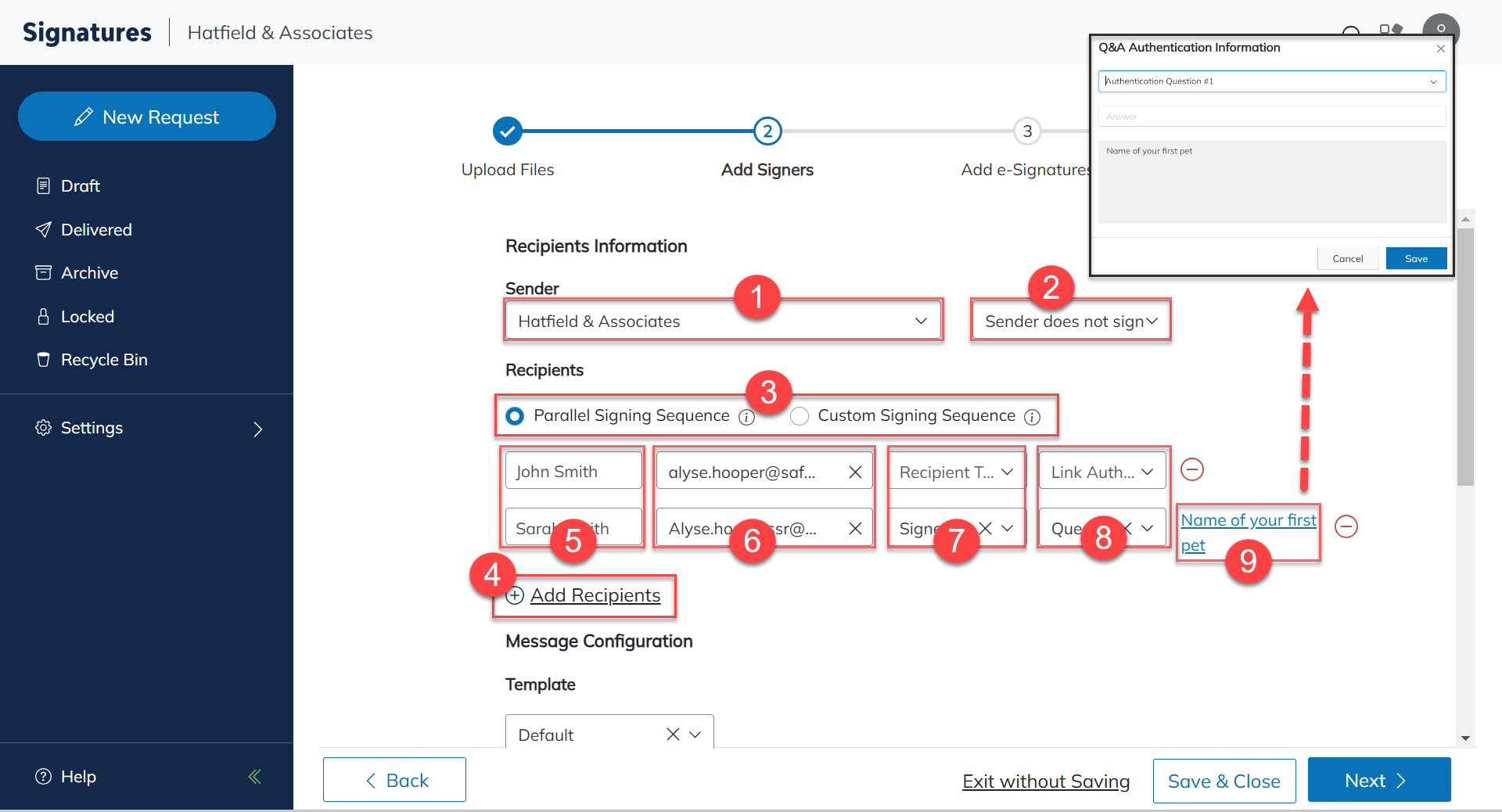The height and width of the screenshot is (812, 1502).
Task: Click the vertical scrollbar thumb
Action: tap(1466, 356)
